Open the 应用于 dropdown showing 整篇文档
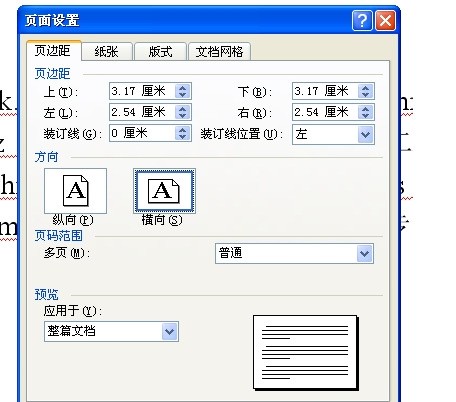The height and width of the screenshot is (402, 456). tap(170, 331)
